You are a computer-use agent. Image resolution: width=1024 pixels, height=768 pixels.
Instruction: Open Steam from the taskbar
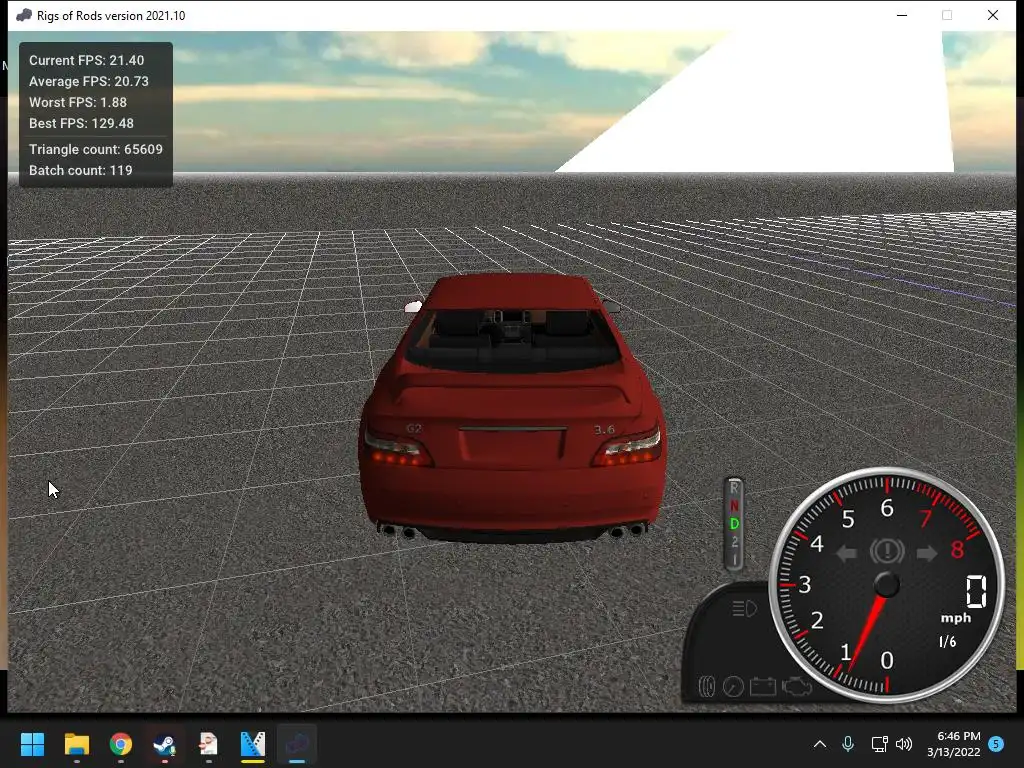pos(165,744)
